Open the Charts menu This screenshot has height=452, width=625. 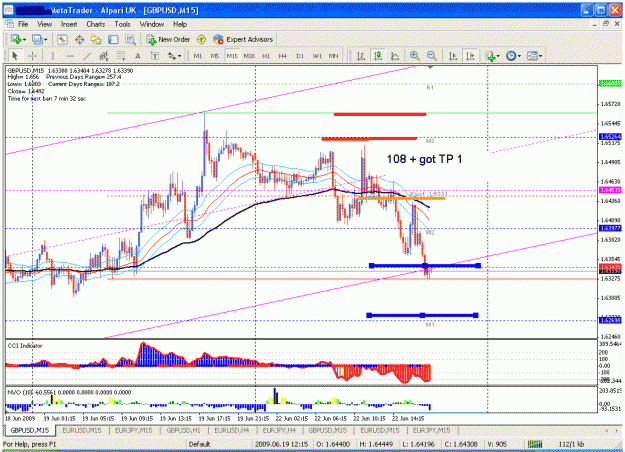96,24
